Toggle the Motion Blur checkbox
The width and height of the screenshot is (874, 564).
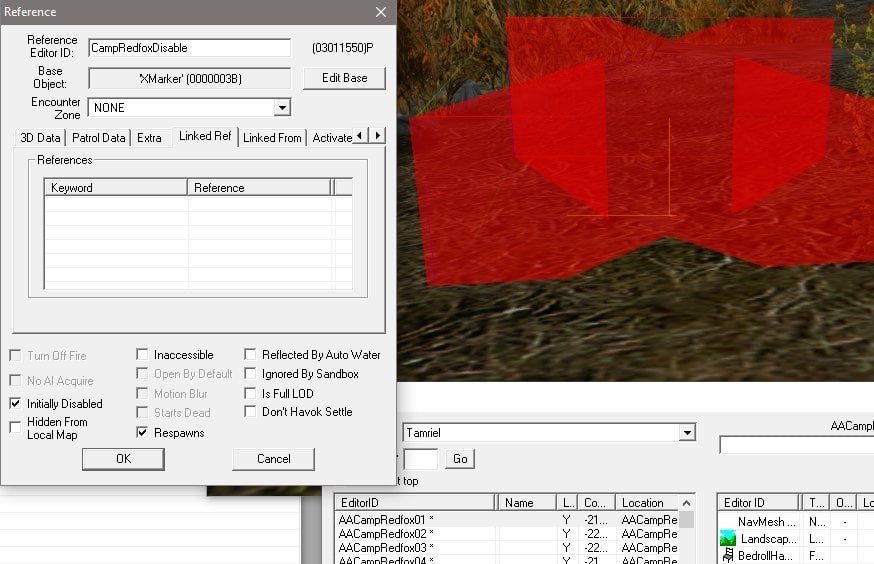coord(142,393)
